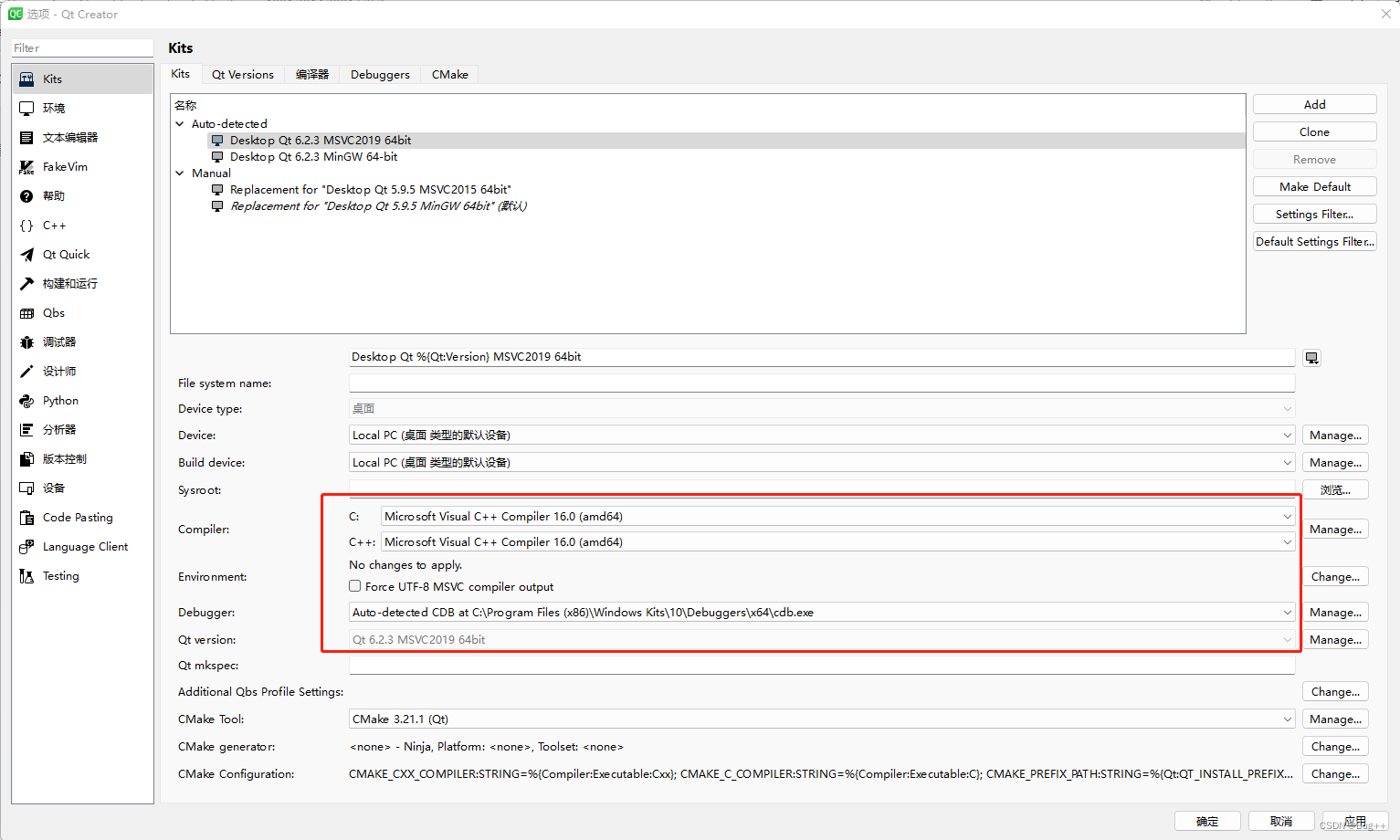The height and width of the screenshot is (840, 1400).
Task: Open the FakeVim settings category
Action: tap(82, 166)
